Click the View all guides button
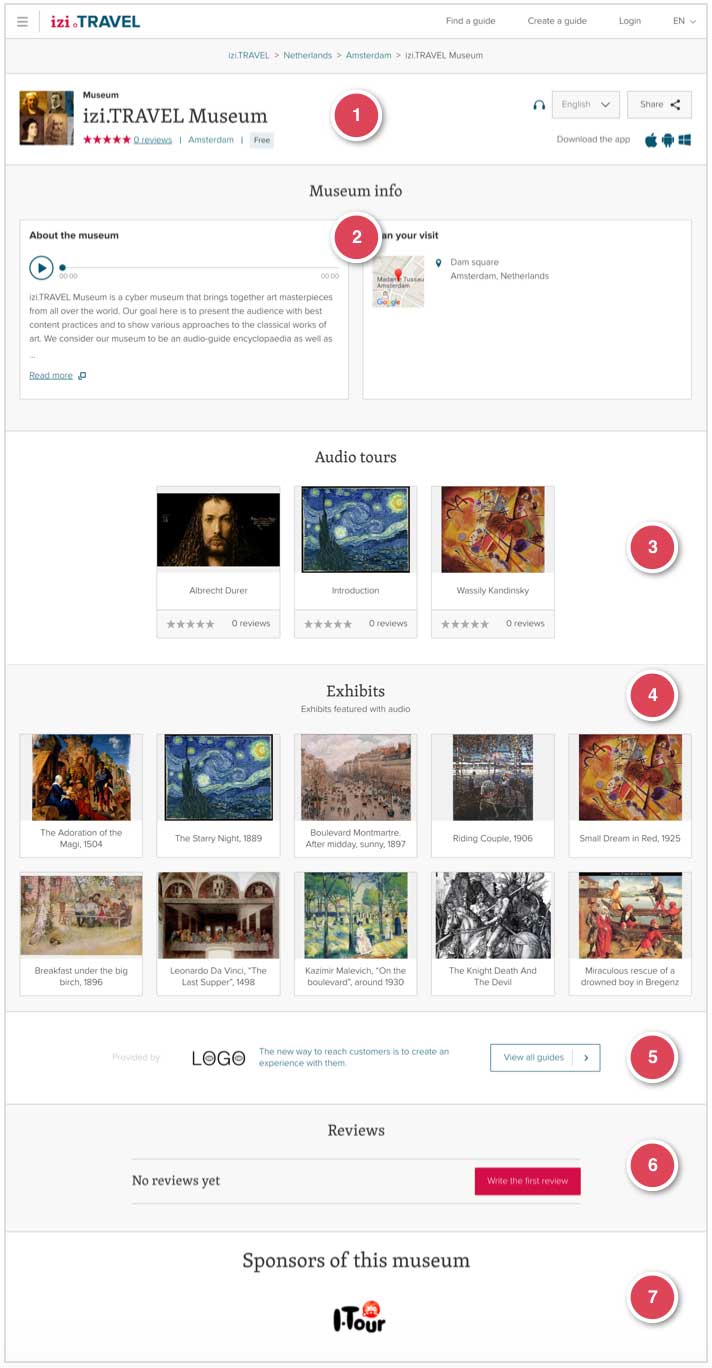The width and height of the screenshot is (712, 1368). (x=545, y=1057)
